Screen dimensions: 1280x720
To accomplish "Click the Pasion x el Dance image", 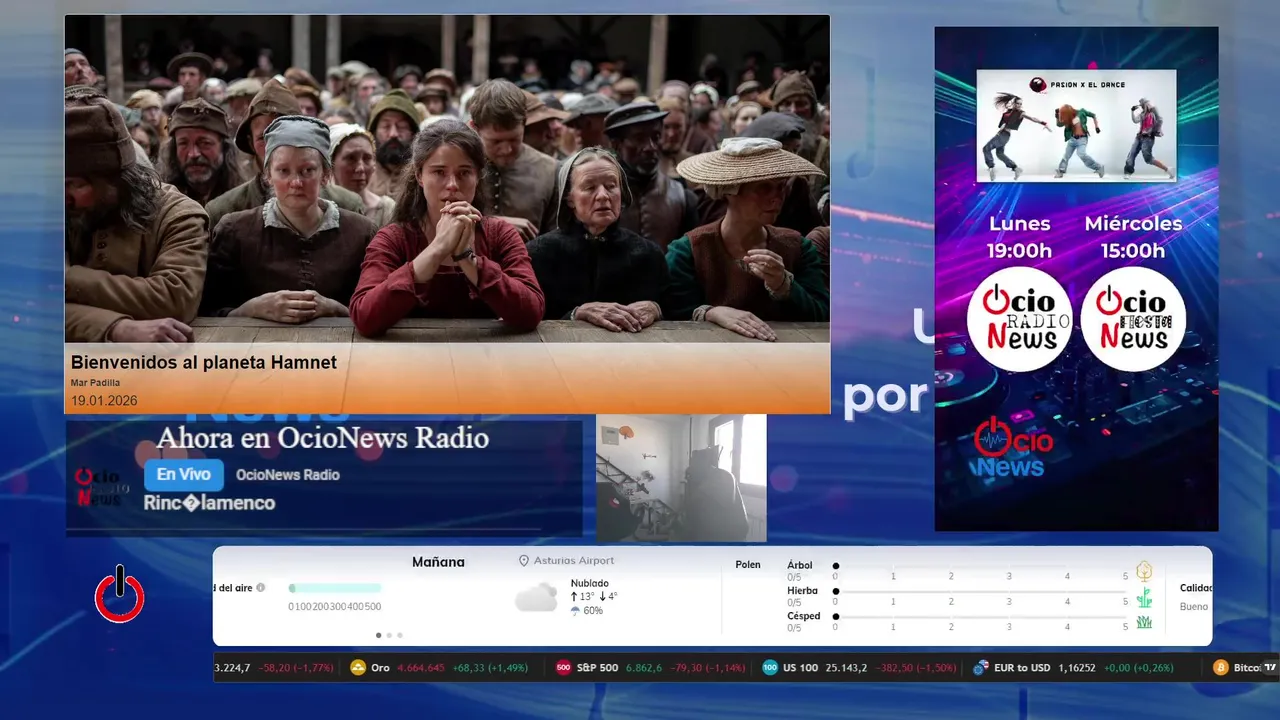I will [x=1076, y=125].
